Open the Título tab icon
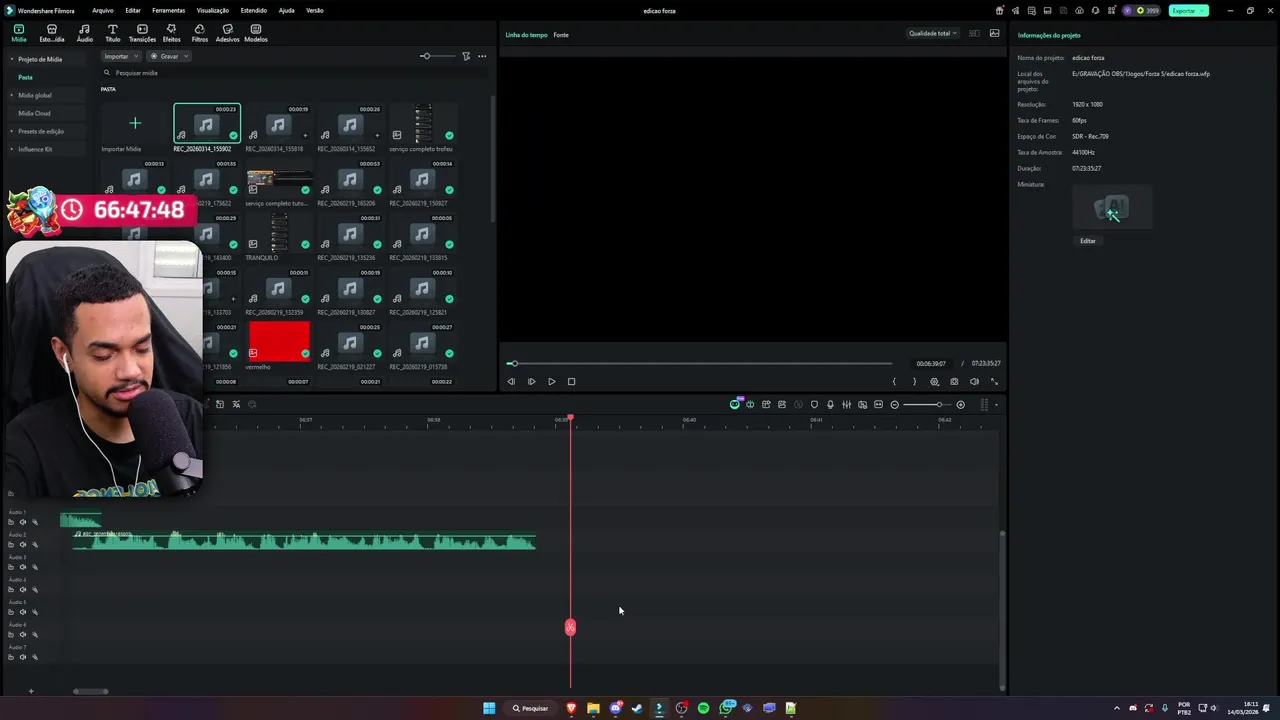1280x720 pixels. pyautogui.click(x=112, y=33)
